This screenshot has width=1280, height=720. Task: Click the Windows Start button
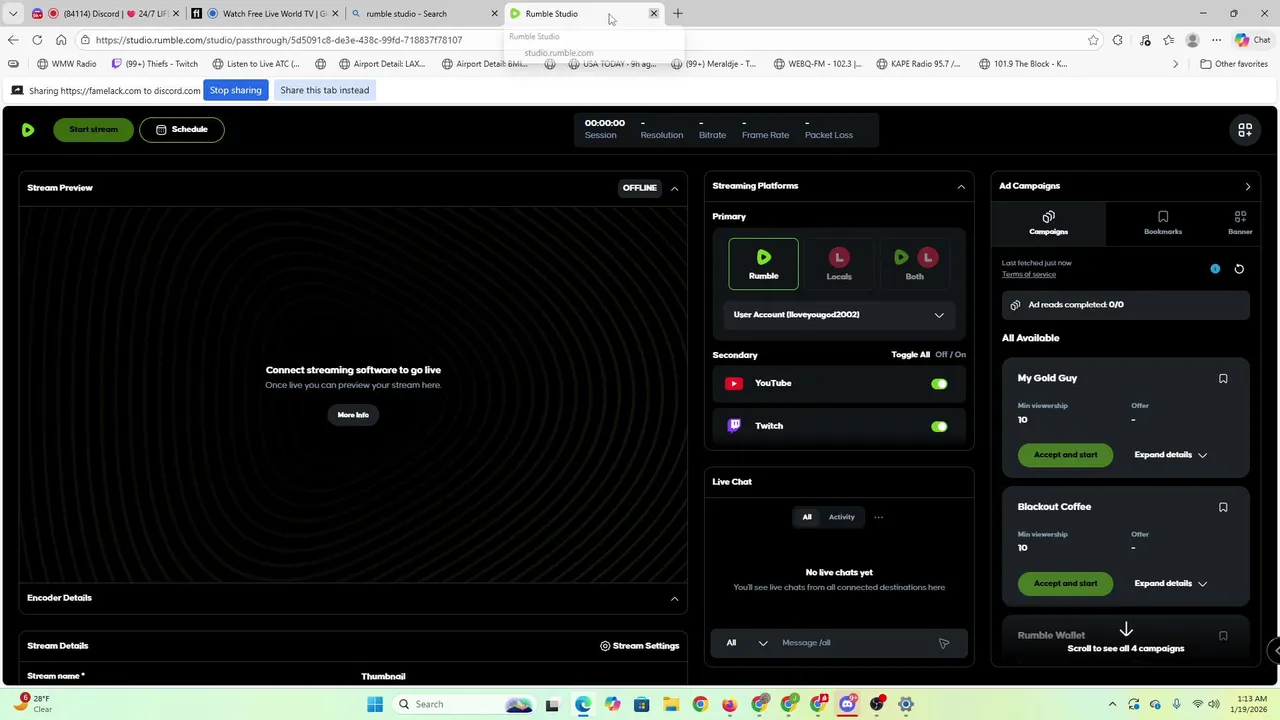tap(375, 704)
